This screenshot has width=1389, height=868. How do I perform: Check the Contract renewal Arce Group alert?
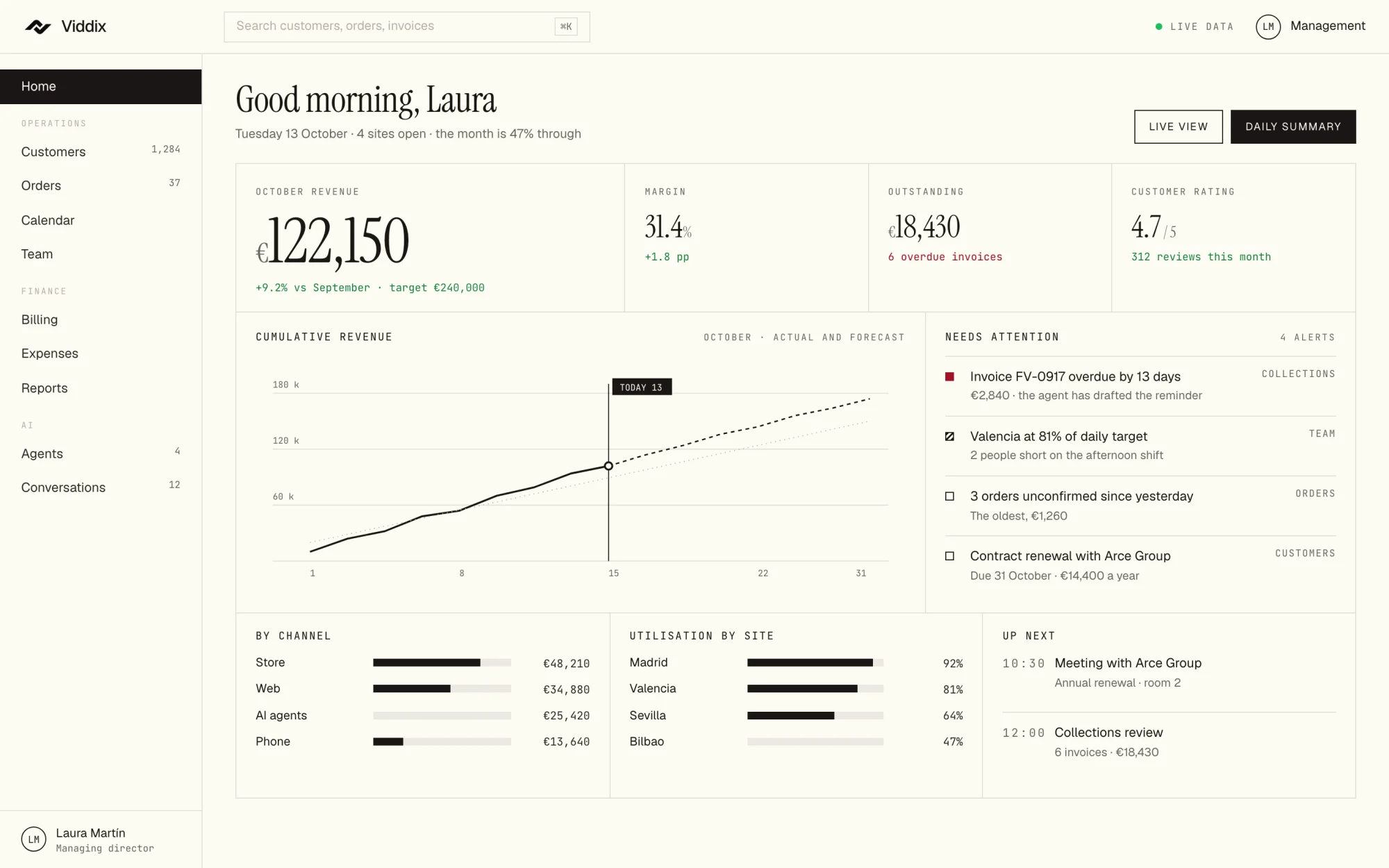pyautogui.click(x=949, y=556)
